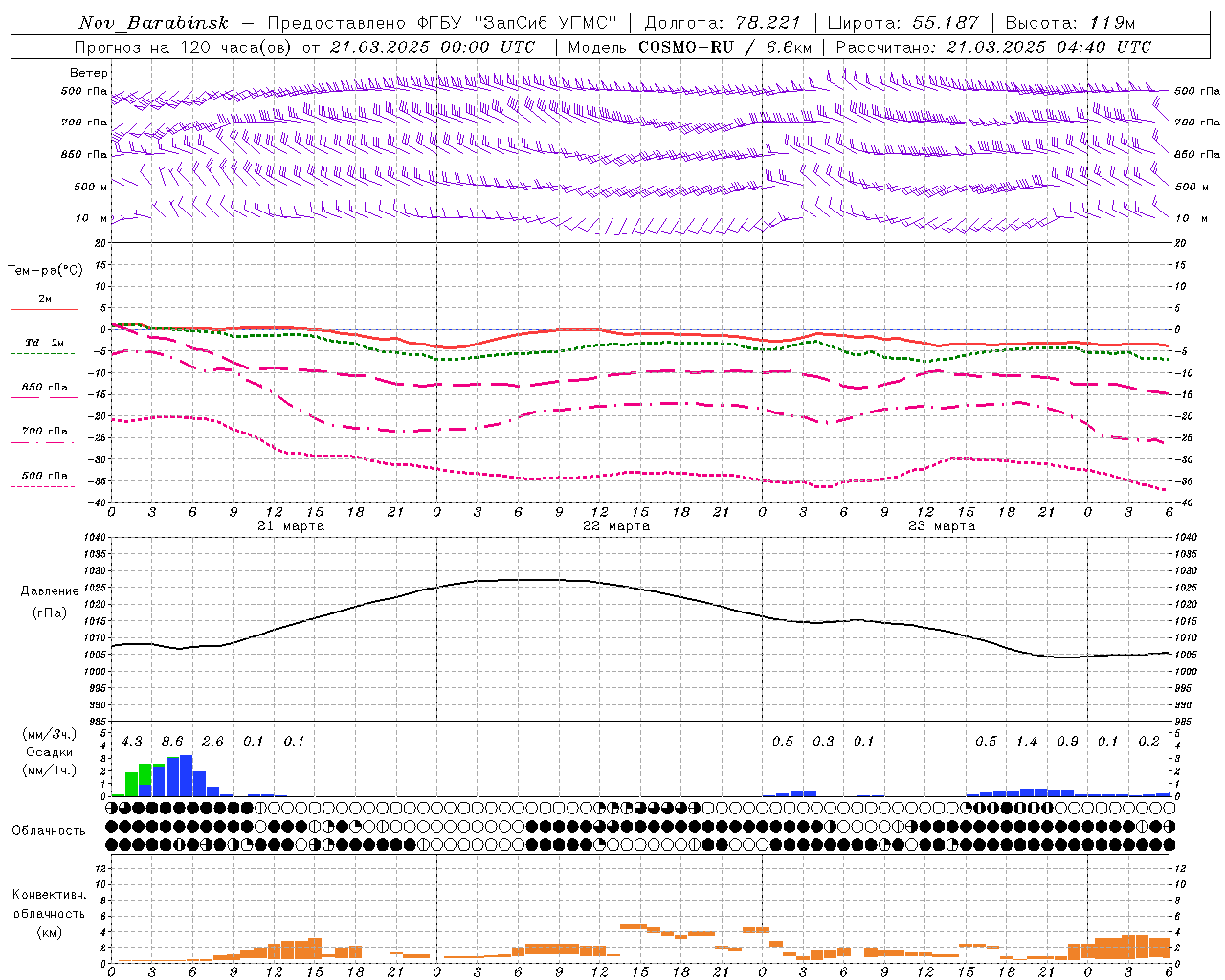Click the 700 гПа temperature legend entry
Viewport: 1225px width, 980px height.
coord(44,432)
